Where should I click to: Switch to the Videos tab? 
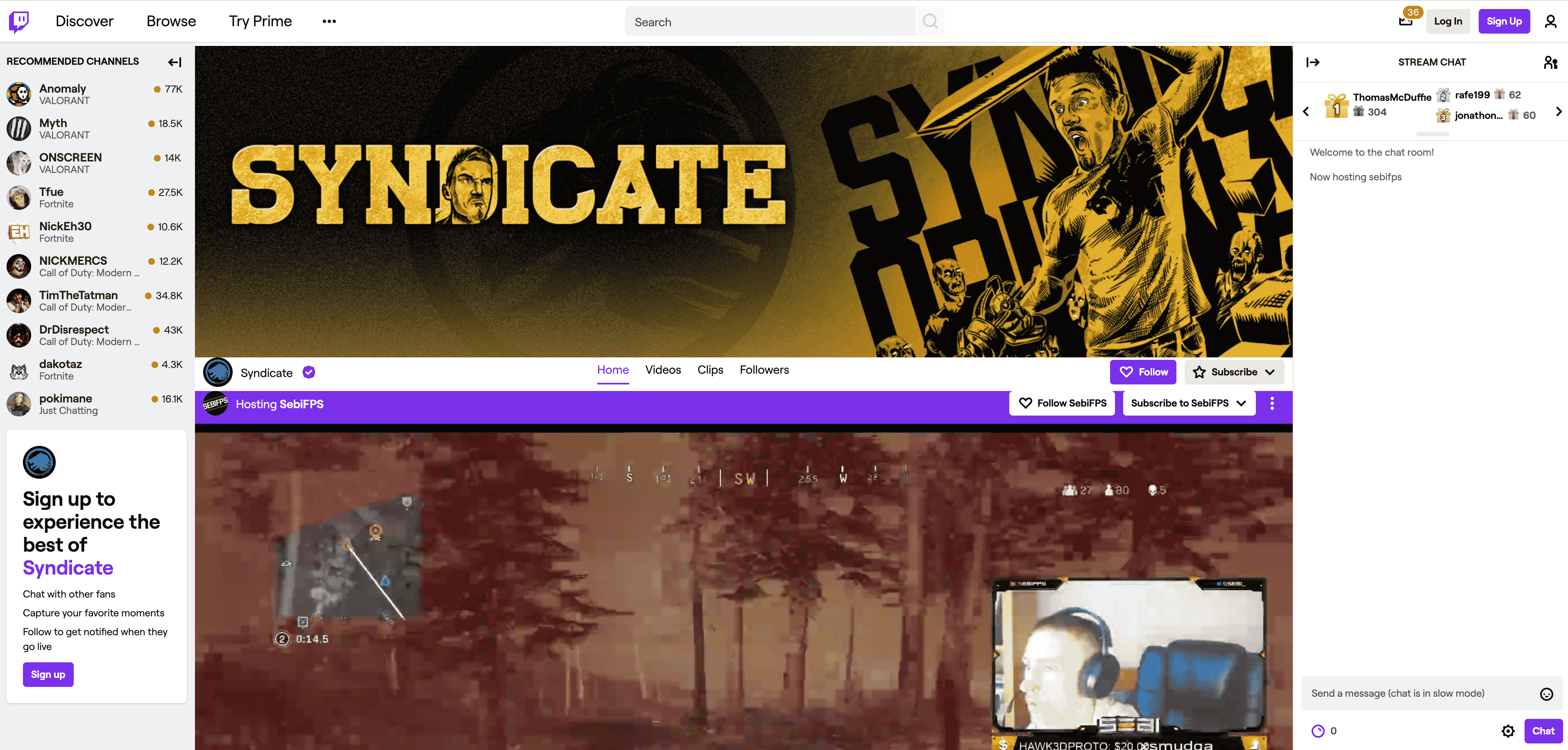click(663, 370)
